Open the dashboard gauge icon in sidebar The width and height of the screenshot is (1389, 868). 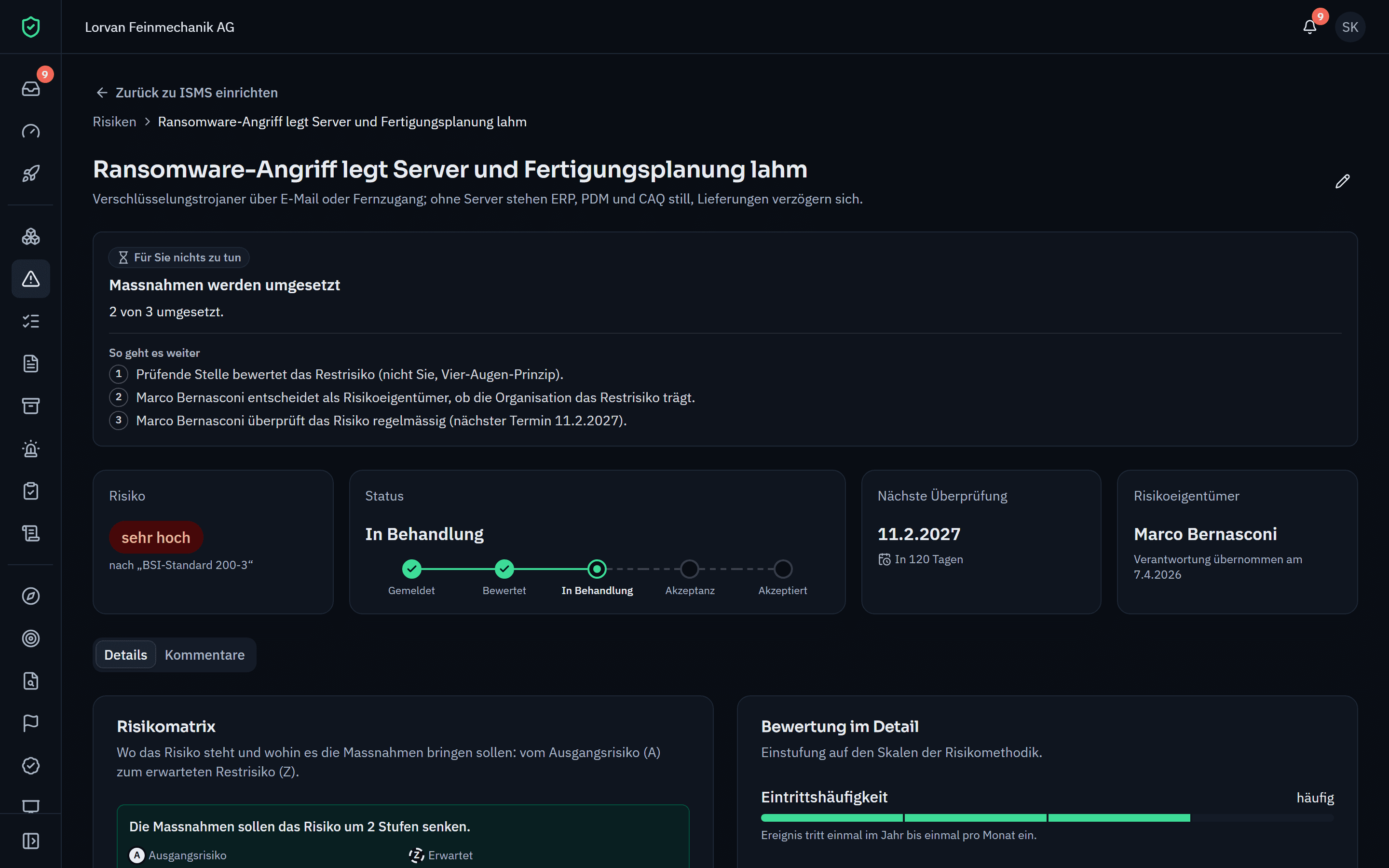[x=30, y=131]
